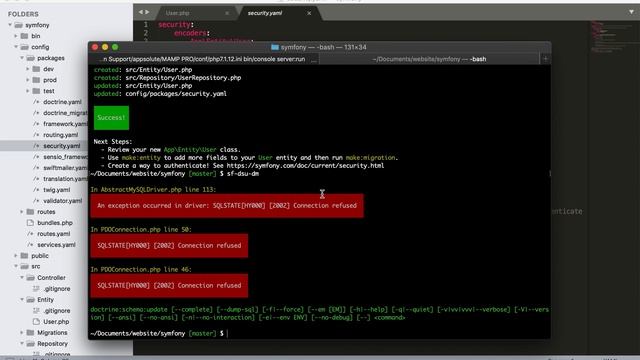Maximize the terminal with green button
Screen dimensions: 640x360
click(x=115, y=47)
